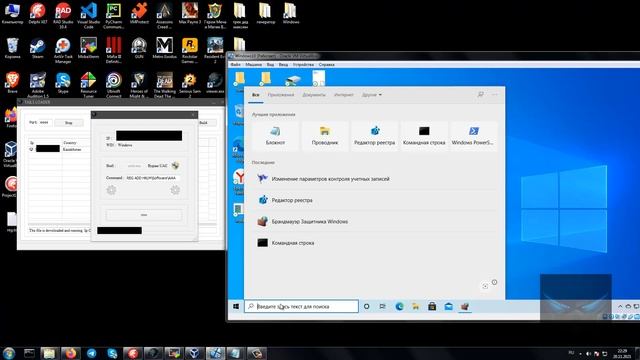Open the host Windows 7 Start orb

9,353
